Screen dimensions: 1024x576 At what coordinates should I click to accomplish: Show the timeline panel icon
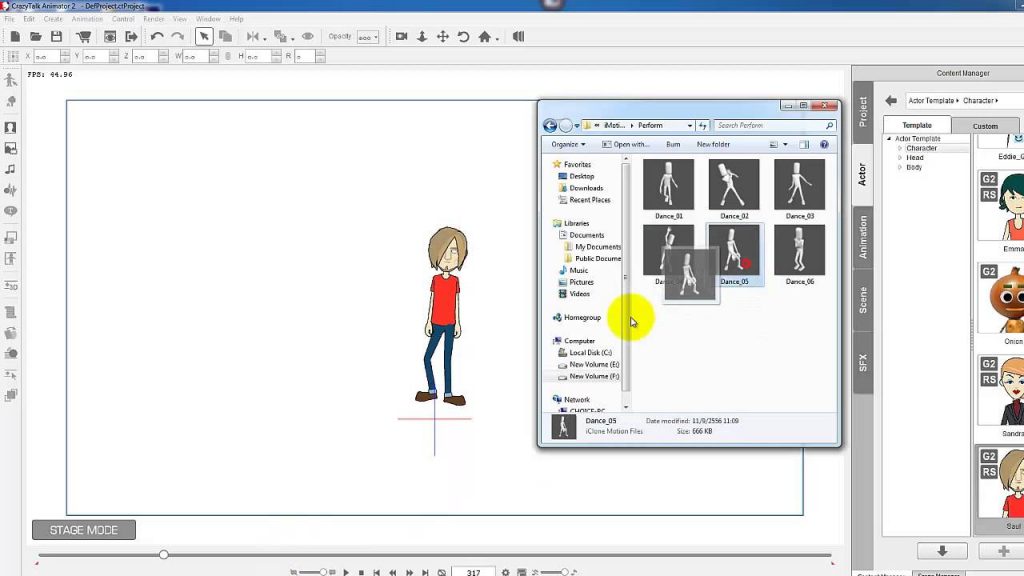point(521,573)
